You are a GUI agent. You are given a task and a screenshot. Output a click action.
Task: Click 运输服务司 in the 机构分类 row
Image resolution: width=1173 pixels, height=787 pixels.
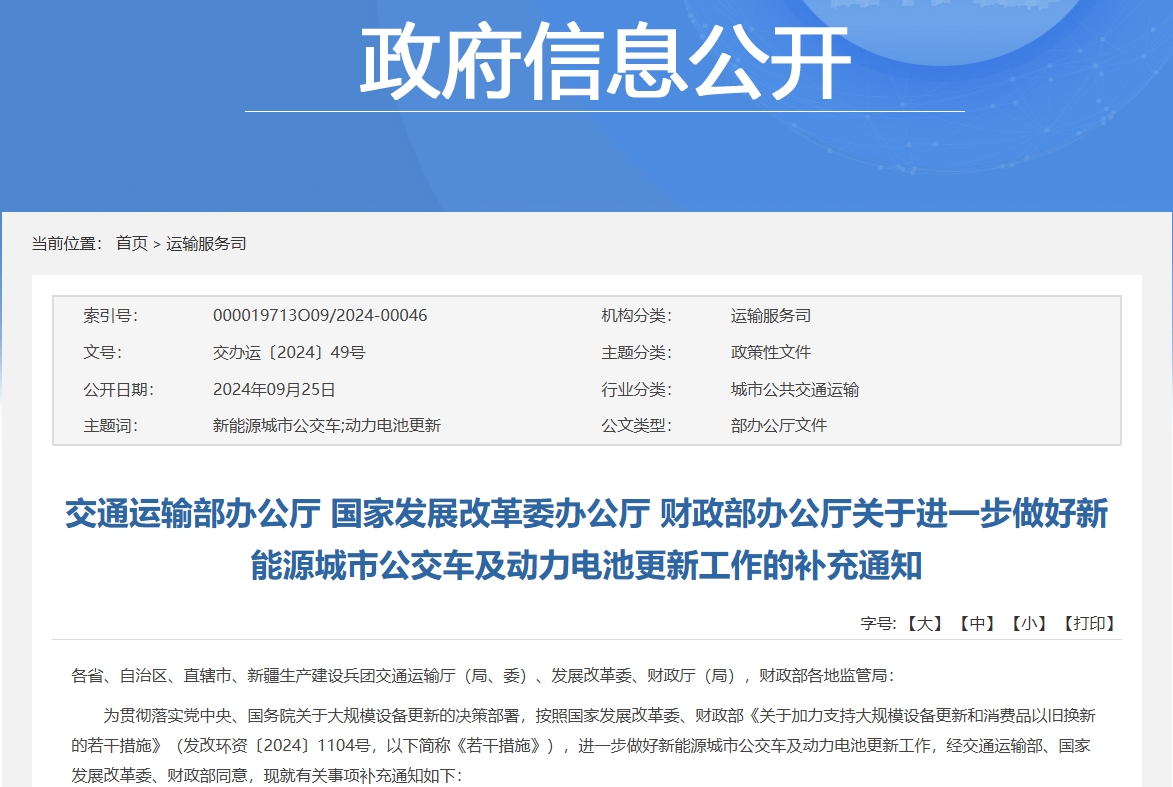770,315
